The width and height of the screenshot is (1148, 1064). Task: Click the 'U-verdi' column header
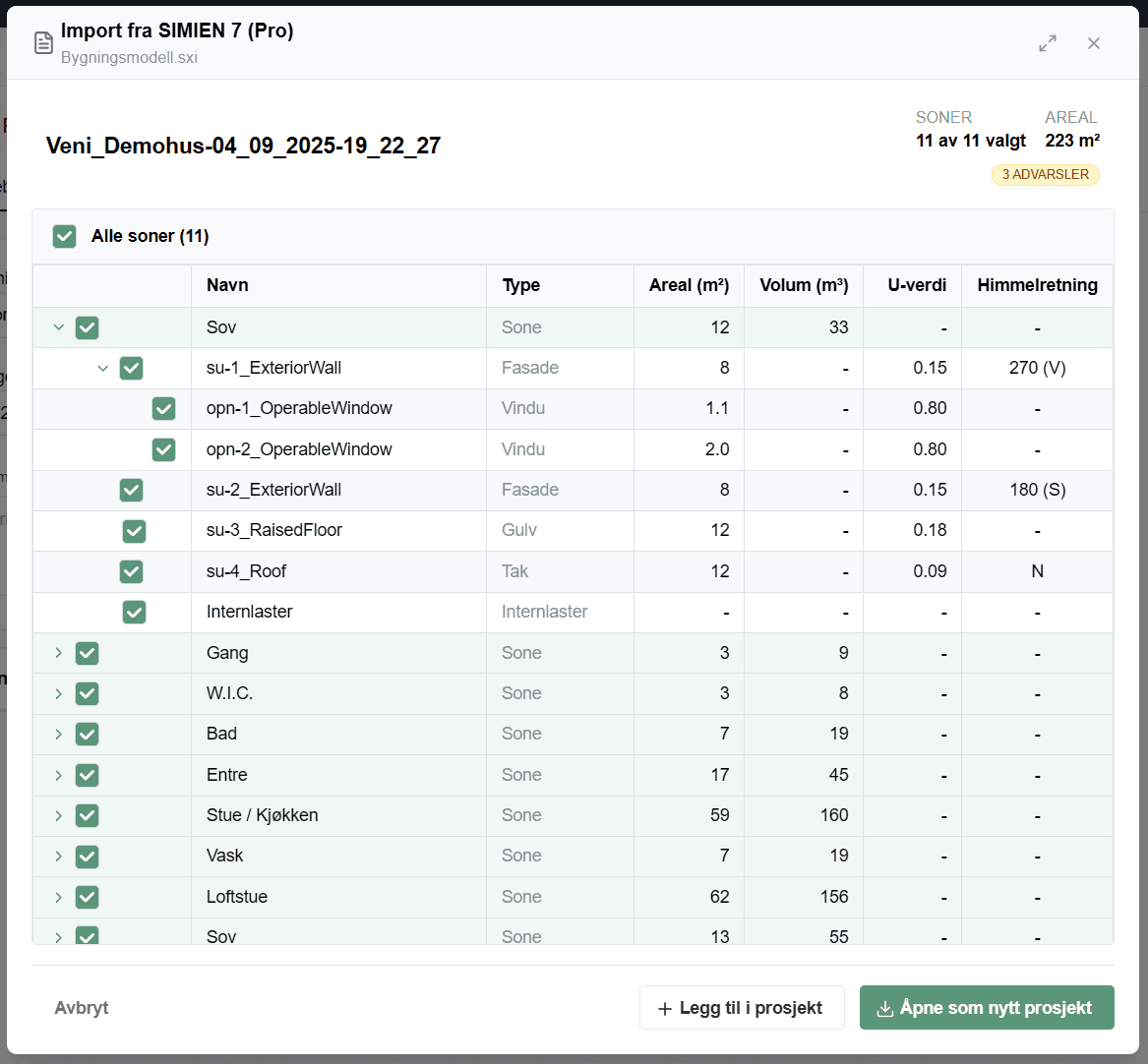[x=916, y=285]
